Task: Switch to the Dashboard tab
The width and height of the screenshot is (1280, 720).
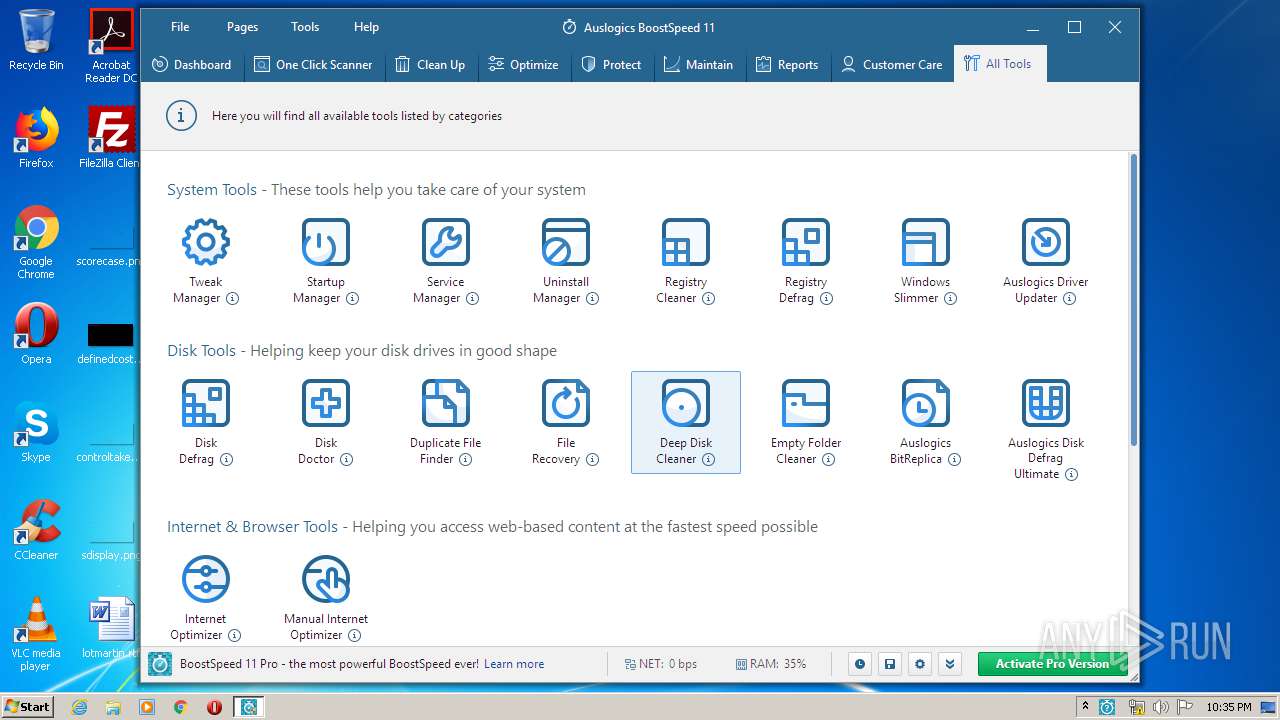Action: coord(191,64)
